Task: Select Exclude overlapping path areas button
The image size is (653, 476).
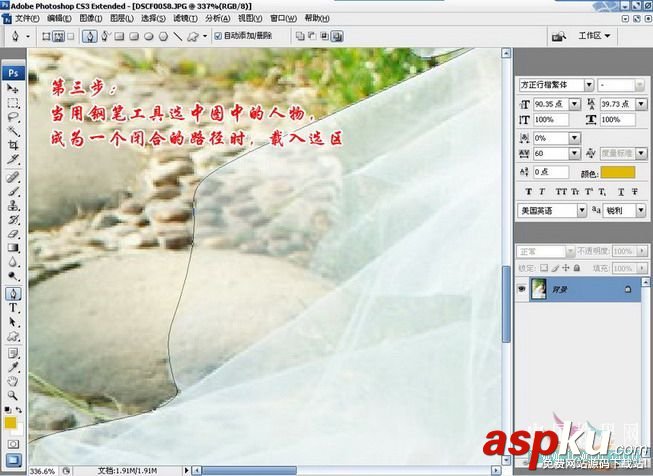Action: pos(336,36)
